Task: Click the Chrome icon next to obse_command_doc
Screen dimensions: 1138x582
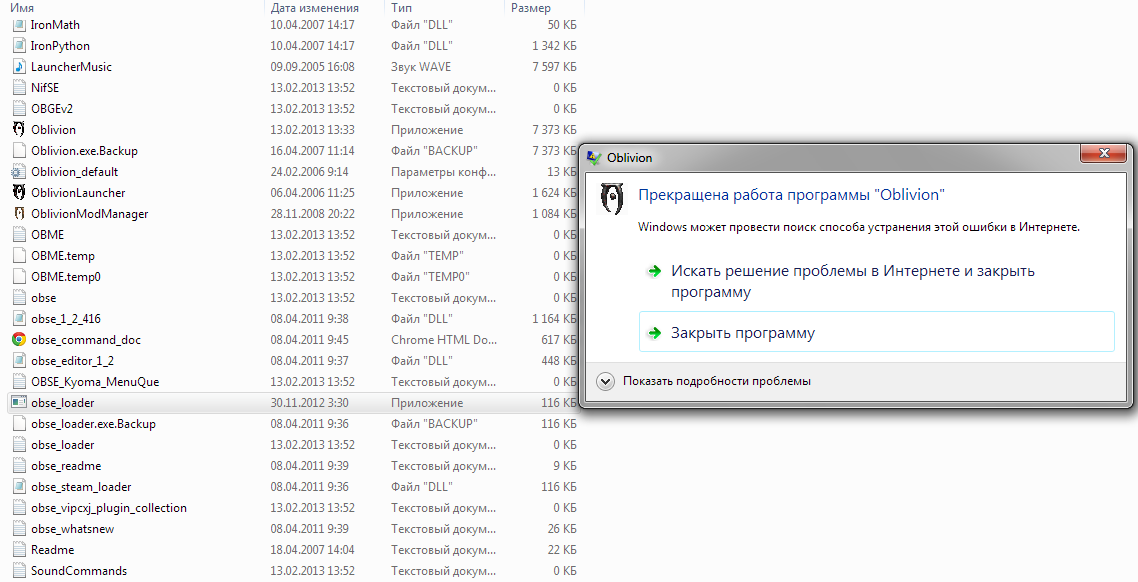Action: [x=19, y=340]
